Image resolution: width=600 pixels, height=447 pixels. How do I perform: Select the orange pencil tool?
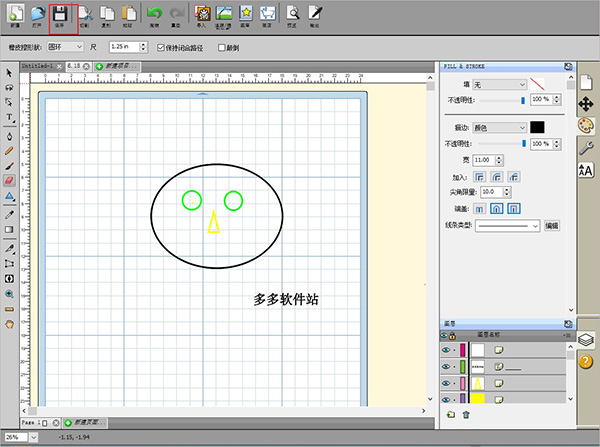click(9, 151)
